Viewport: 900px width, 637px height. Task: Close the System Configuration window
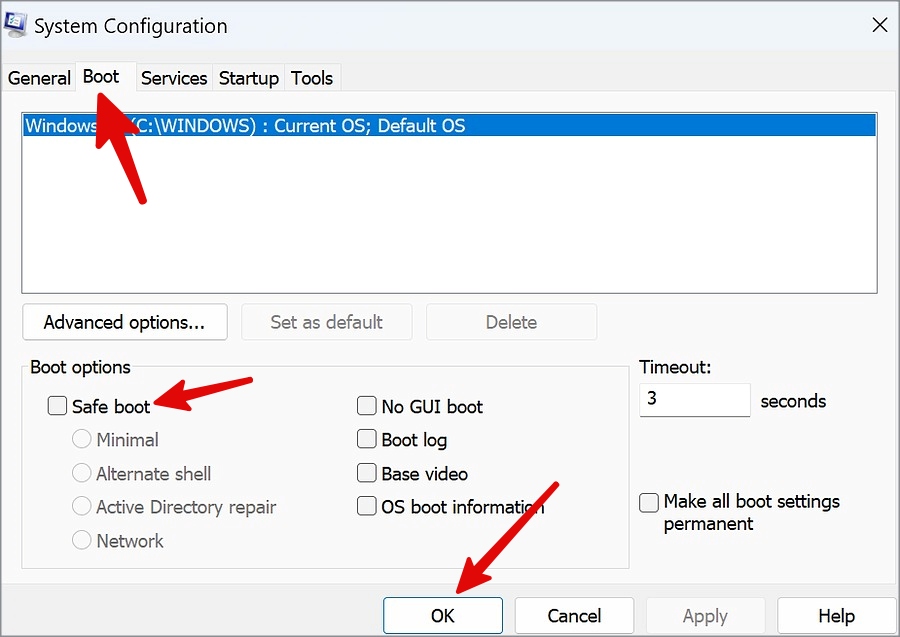click(879, 26)
